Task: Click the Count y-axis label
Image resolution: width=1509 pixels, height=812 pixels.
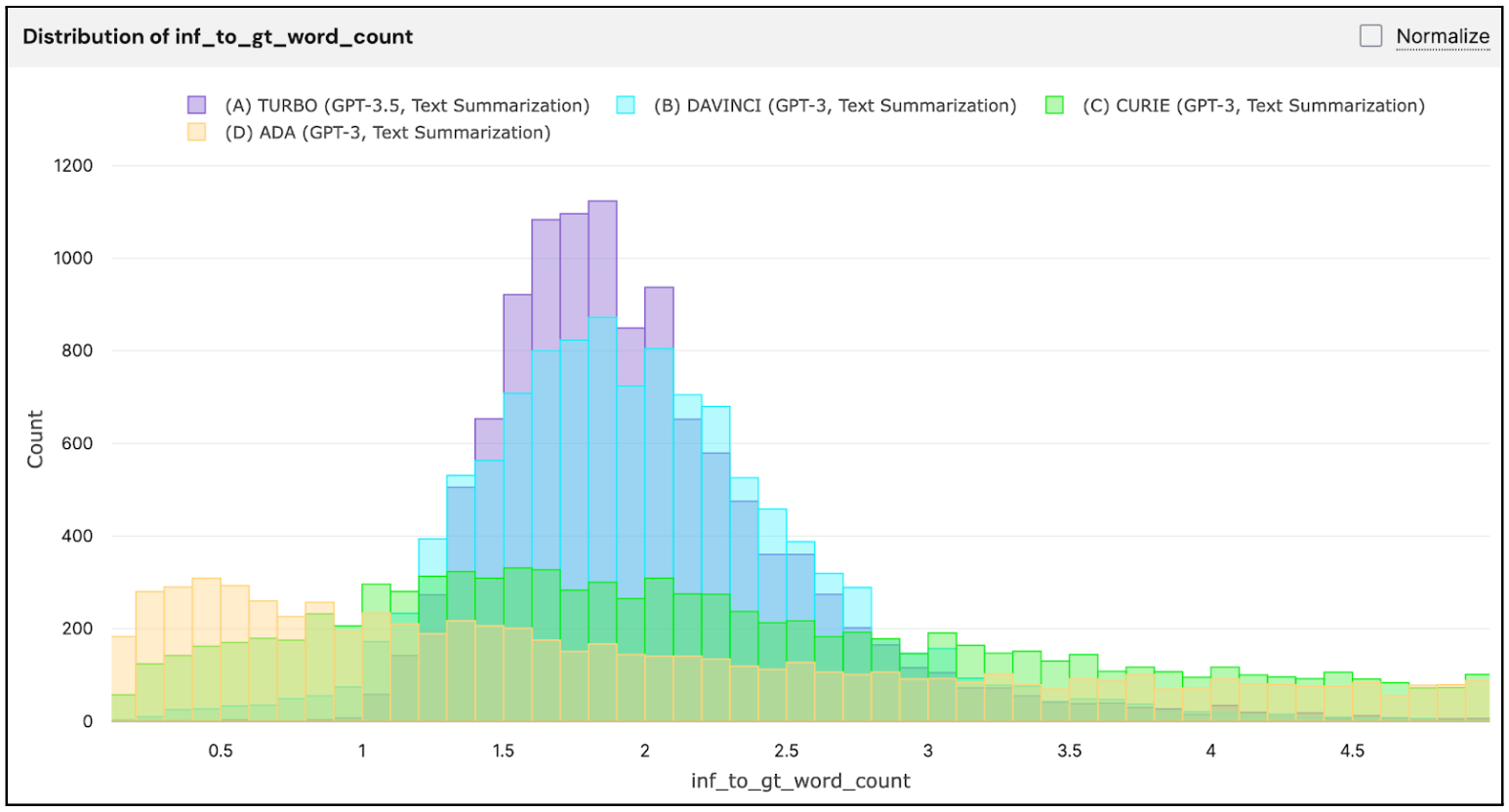Action: pyautogui.click(x=35, y=439)
